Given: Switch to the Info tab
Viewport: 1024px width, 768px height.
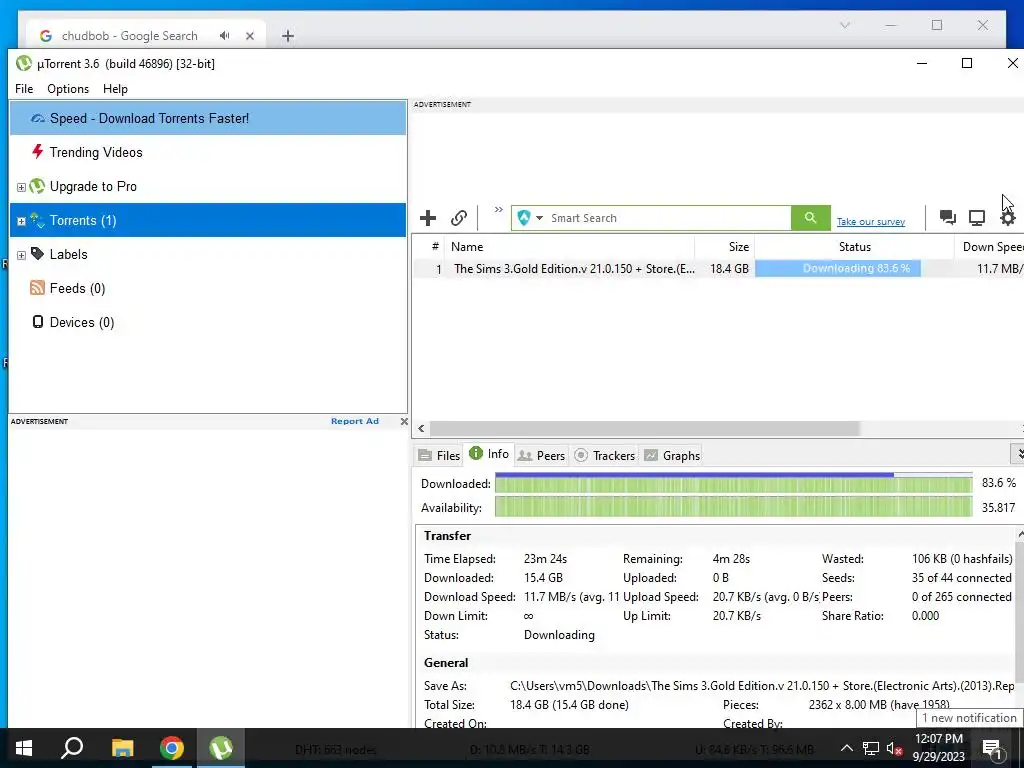Looking at the screenshot, I should tap(489, 454).
